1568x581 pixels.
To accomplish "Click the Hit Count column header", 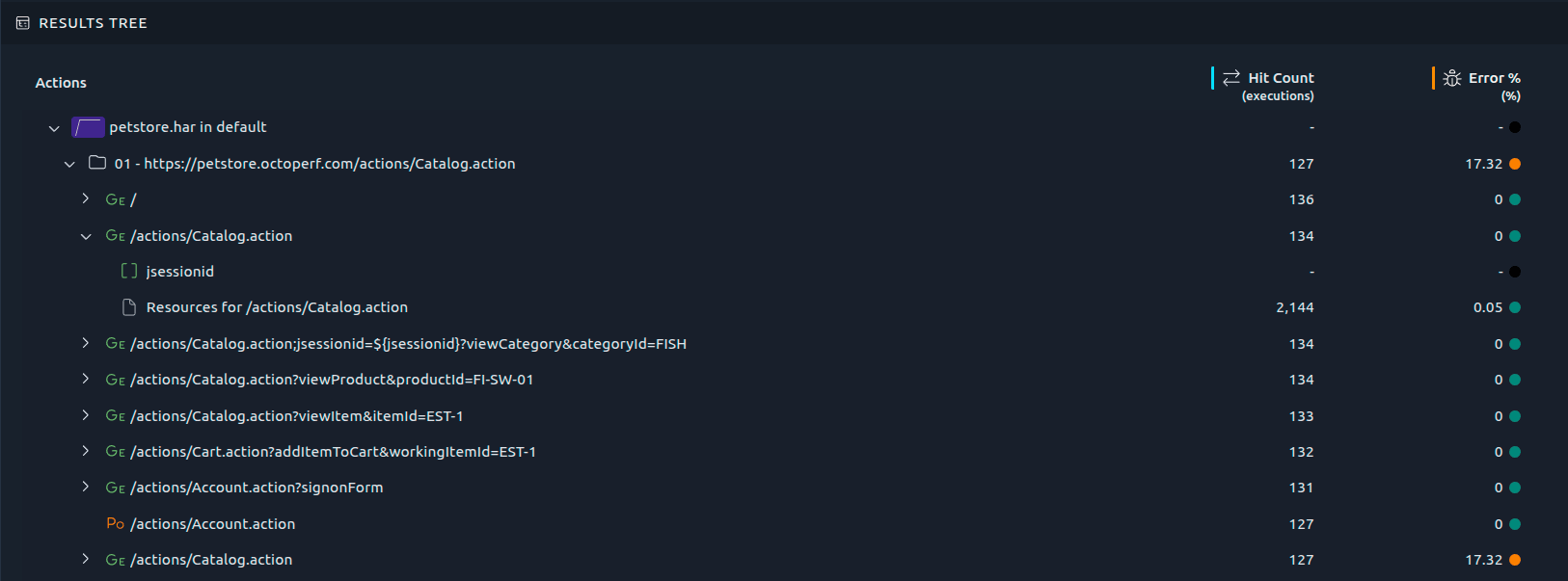I will pyautogui.click(x=1281, y=78).
